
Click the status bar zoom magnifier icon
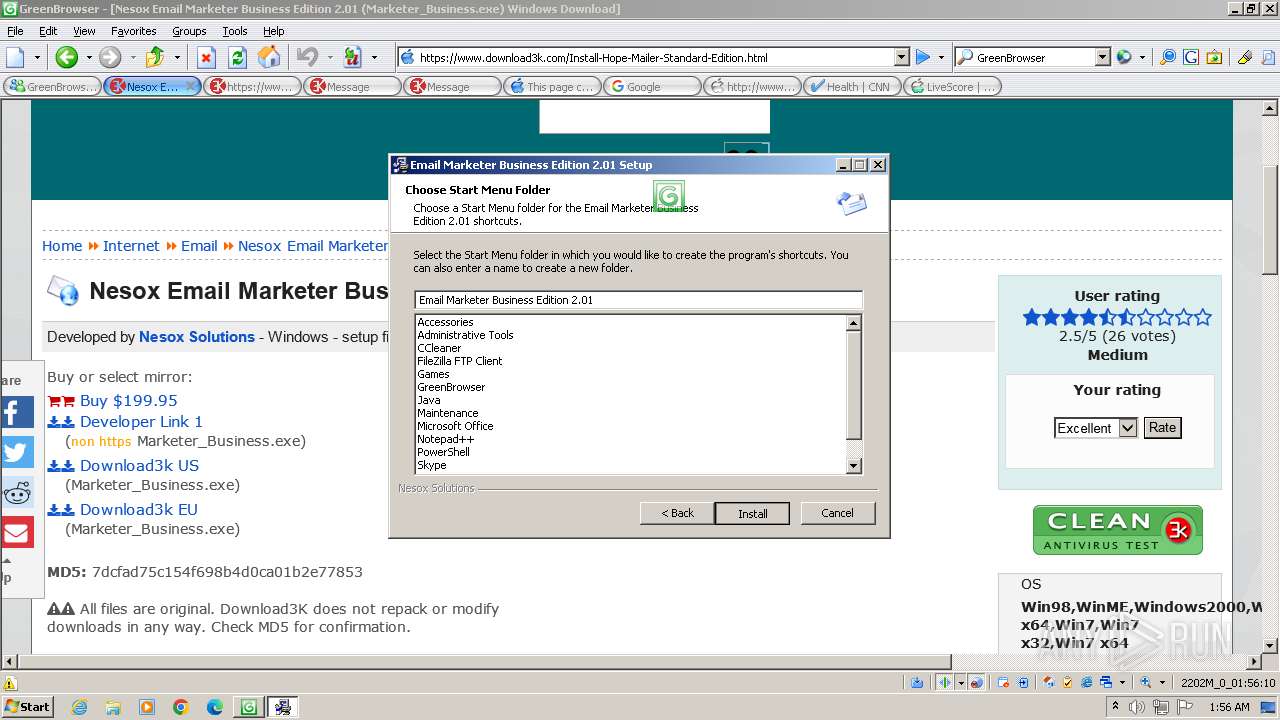click(x=1146, y=682)
